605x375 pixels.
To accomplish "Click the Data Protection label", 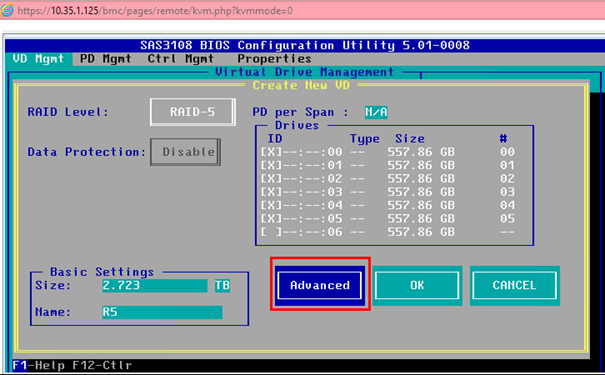I will [x=87, y=152].
